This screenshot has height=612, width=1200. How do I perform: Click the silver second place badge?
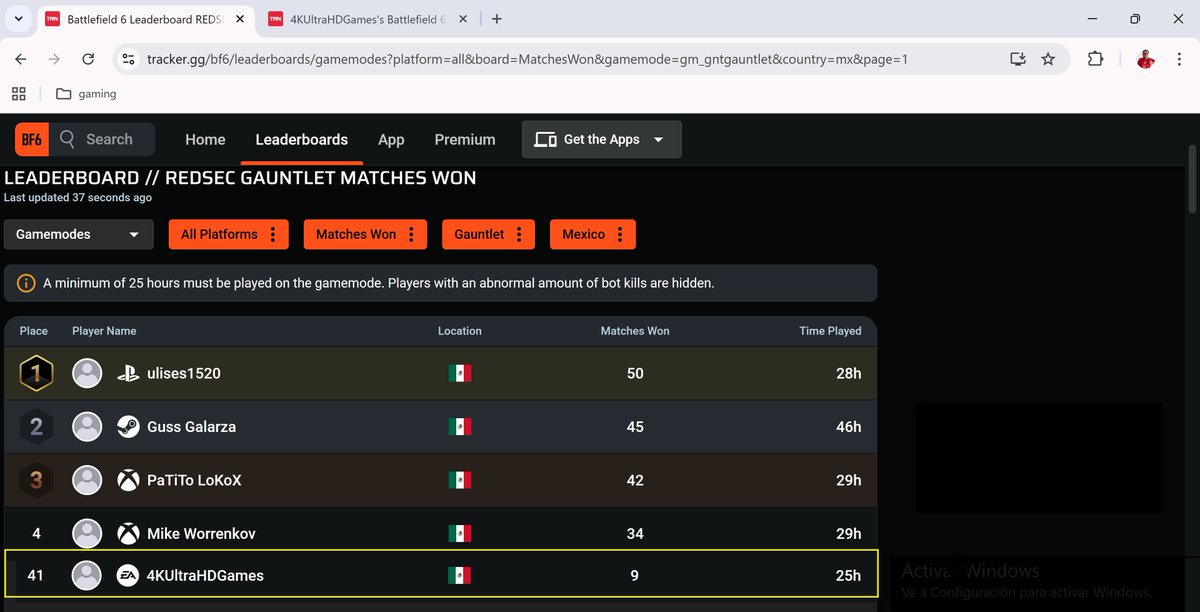pyautogui.click(x=36, y=427)
